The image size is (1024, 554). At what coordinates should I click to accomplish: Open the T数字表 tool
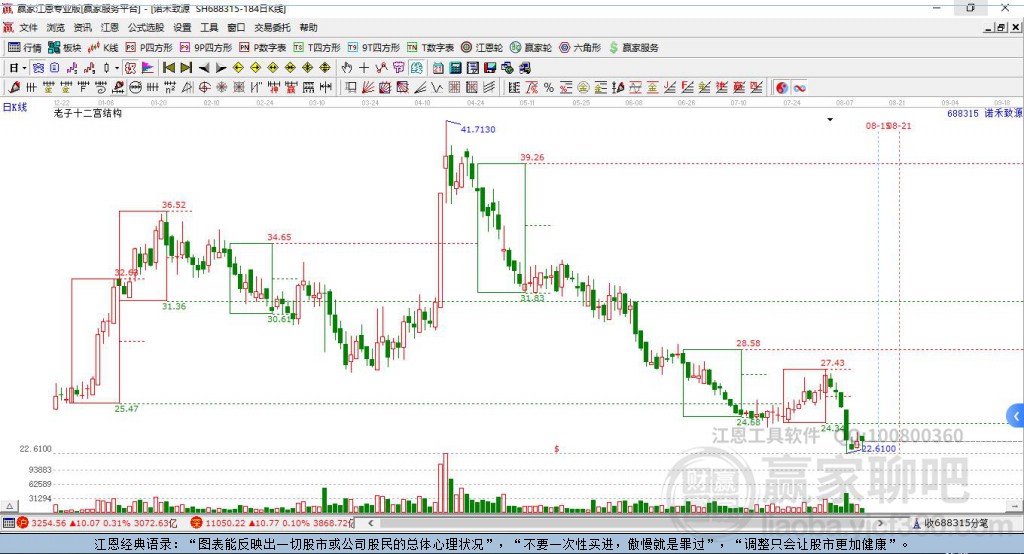coord(430,48)
